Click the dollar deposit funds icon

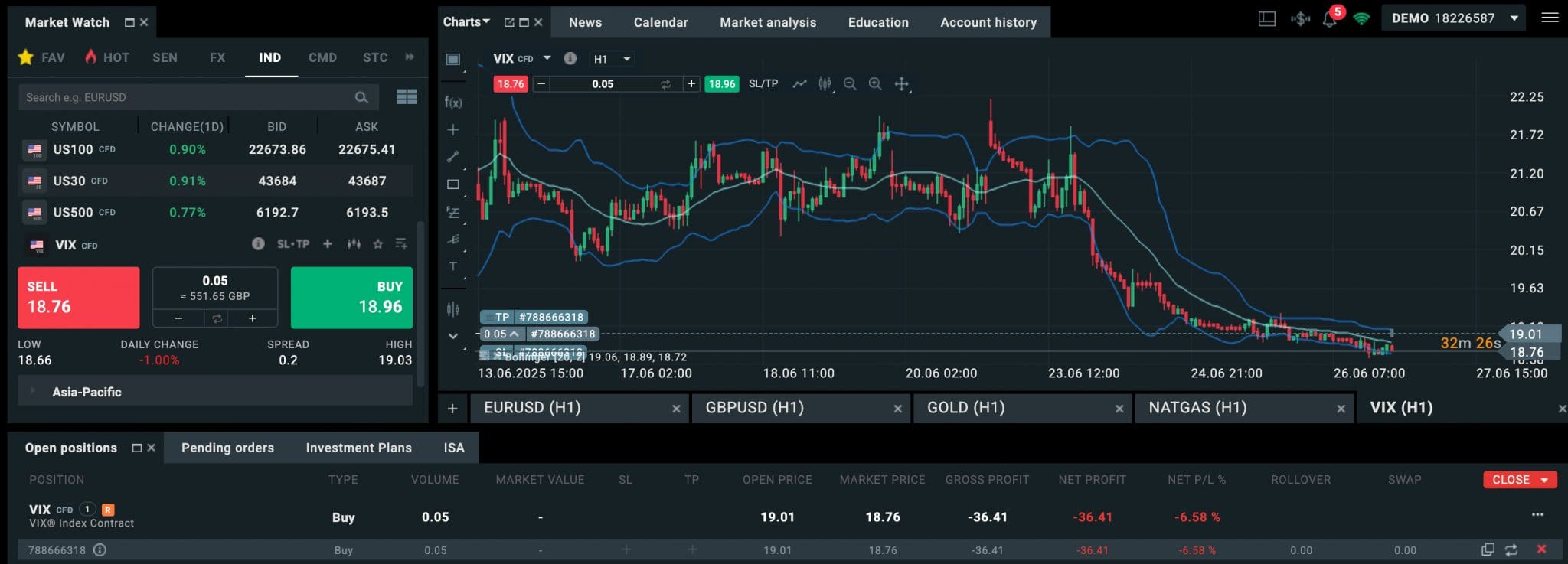(x=1300, y=18)
